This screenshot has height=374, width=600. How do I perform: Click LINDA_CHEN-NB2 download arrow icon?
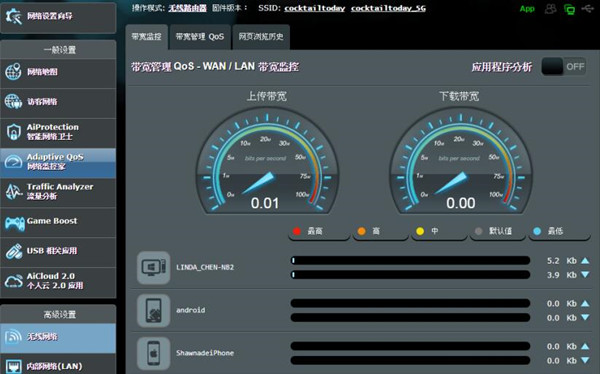(x=585, y=275)
